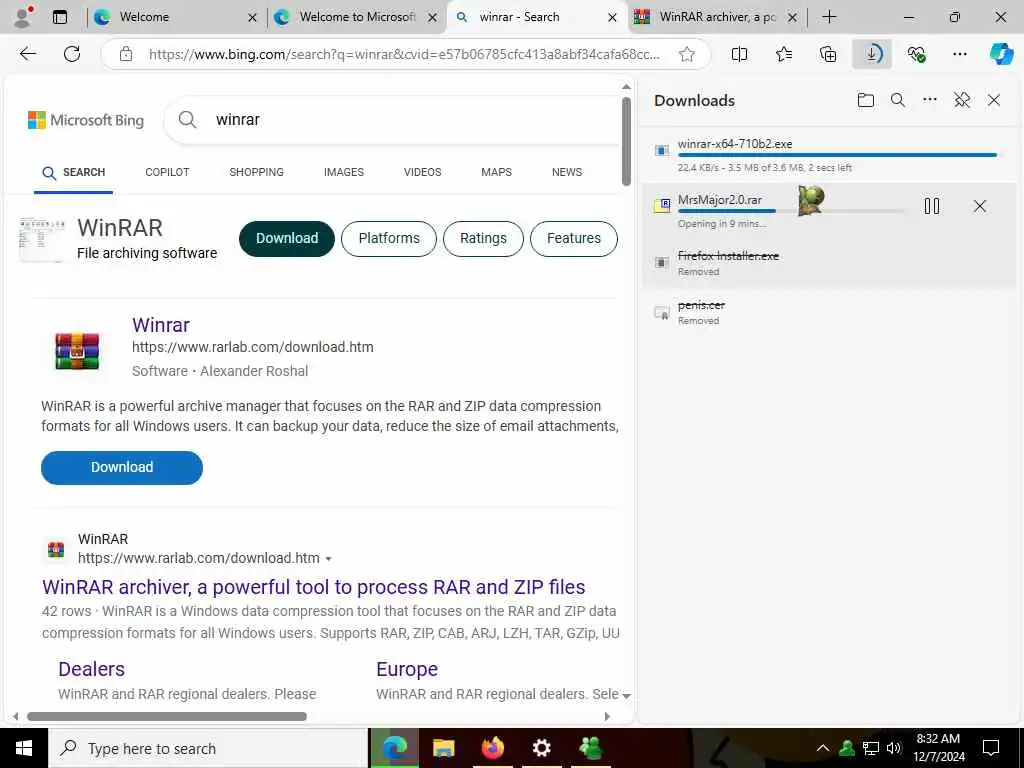1024x768 pixels.
Task: Search downloads magnifier icon
Action: tap(898, 100)
